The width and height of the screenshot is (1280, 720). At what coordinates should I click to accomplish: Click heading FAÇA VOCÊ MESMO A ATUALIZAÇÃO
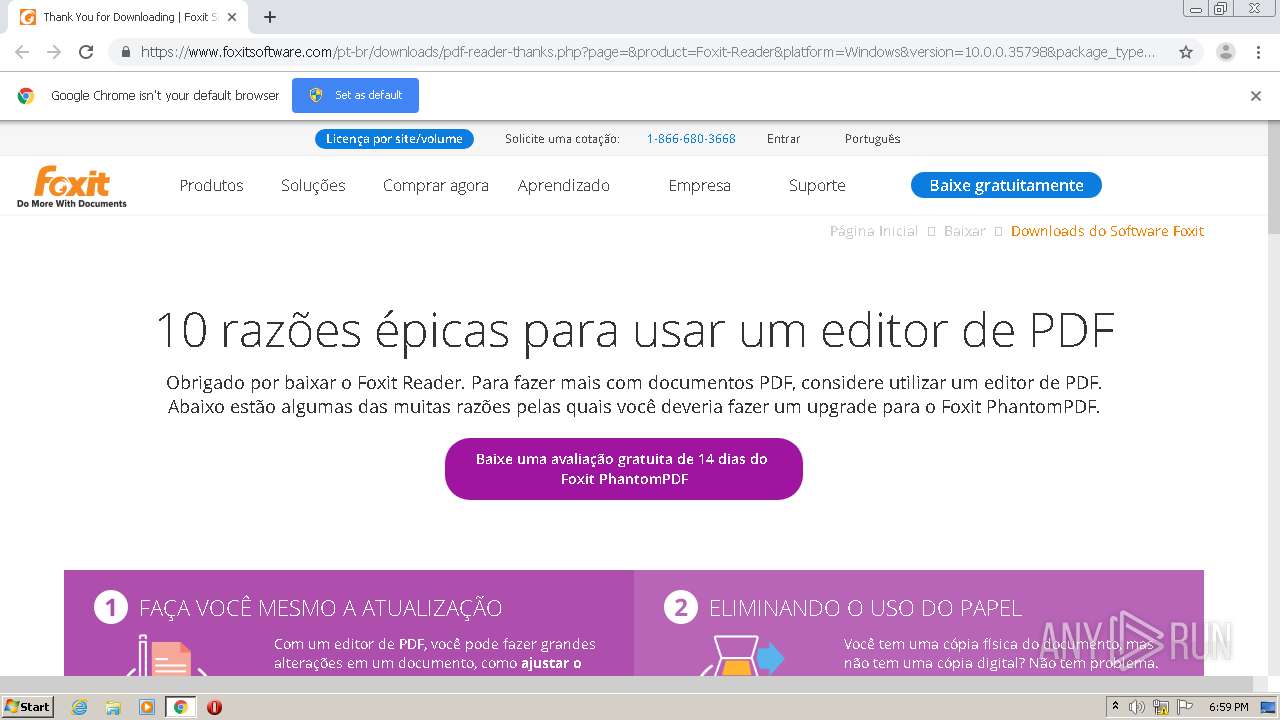[321, 607]
